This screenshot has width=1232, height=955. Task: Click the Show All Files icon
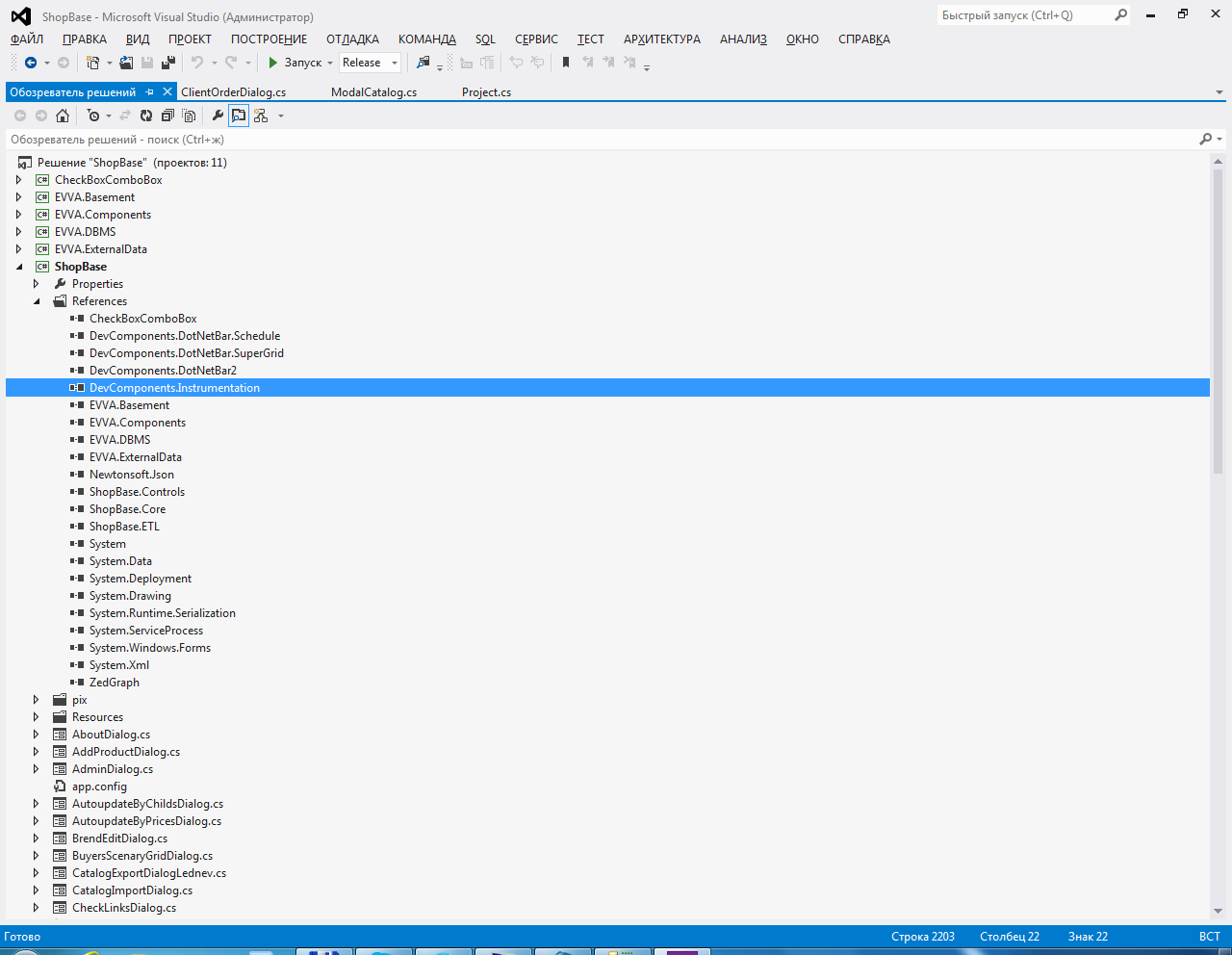pos(189,116)
